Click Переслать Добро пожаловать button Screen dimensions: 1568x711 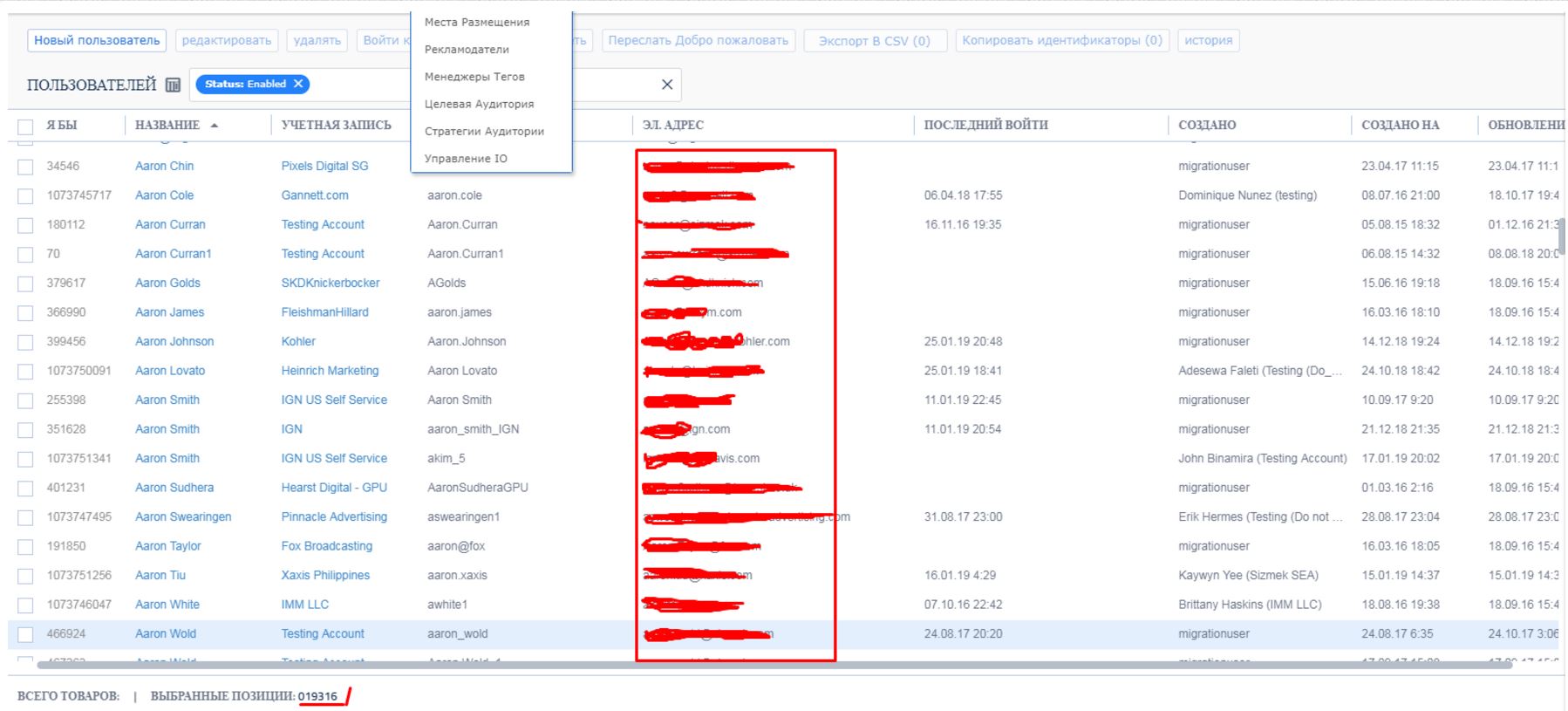click(699, 40)
